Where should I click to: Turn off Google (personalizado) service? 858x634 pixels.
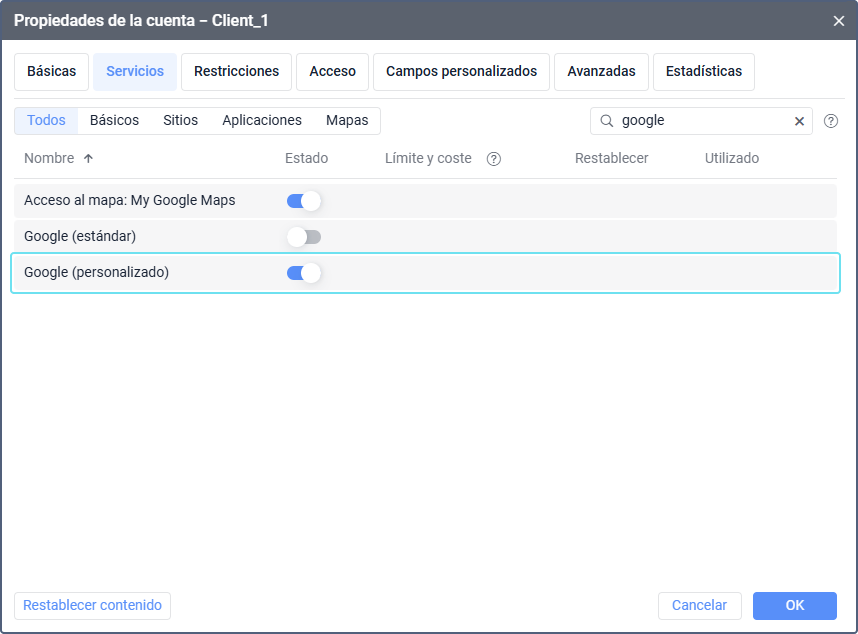click(x=304, y=273)
